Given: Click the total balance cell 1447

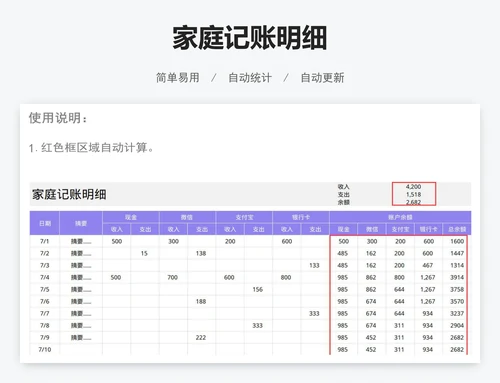Looking at the screenshot, I should (x=457, y=253).
